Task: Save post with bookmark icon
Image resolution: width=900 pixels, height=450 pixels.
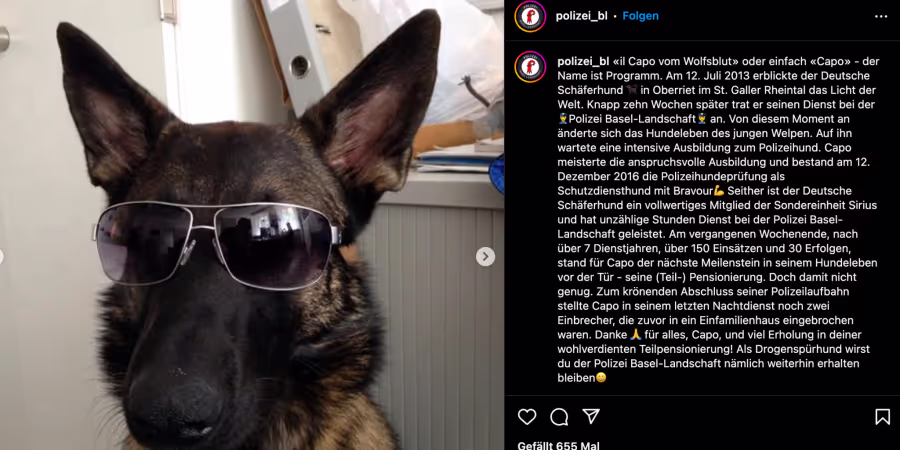Action: coord(882,417)
